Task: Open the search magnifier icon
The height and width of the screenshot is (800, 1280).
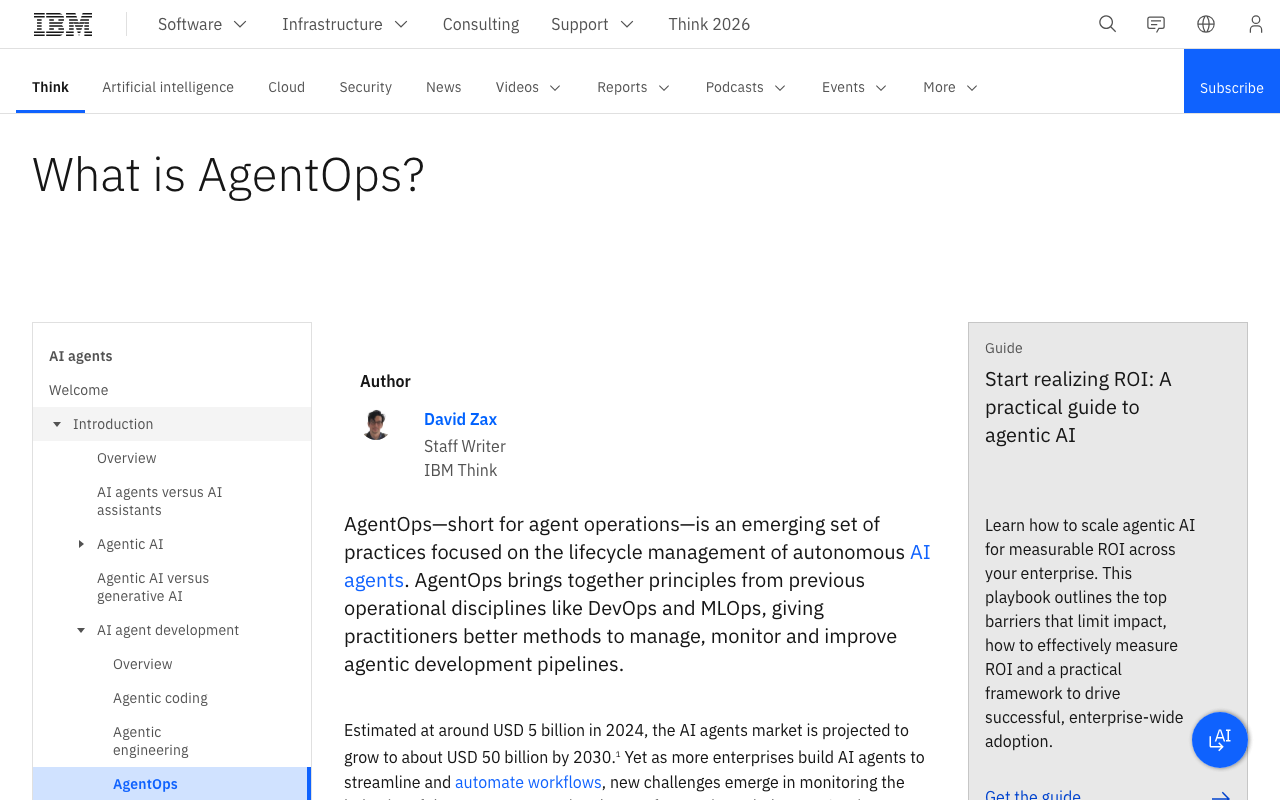Action: 1107,24
